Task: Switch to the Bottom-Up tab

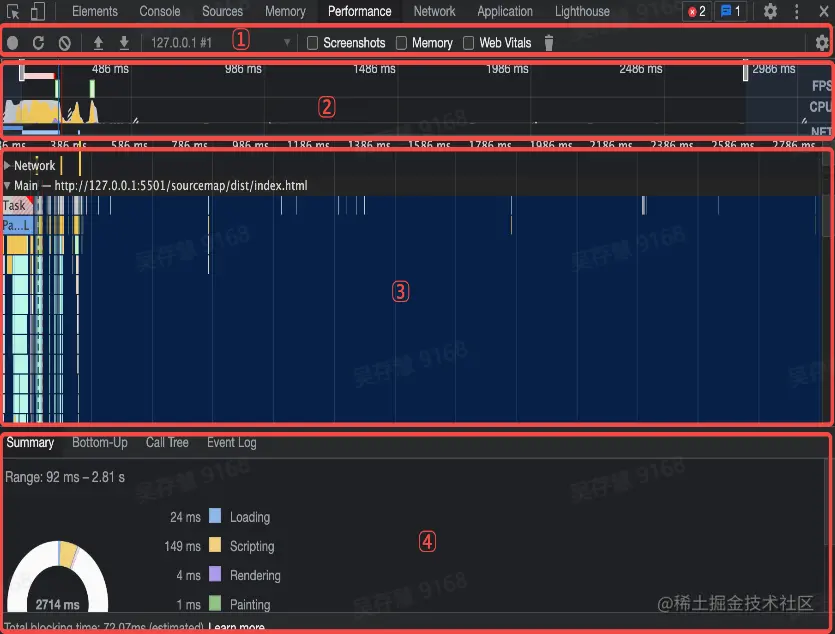Action: tap(100, 443)
